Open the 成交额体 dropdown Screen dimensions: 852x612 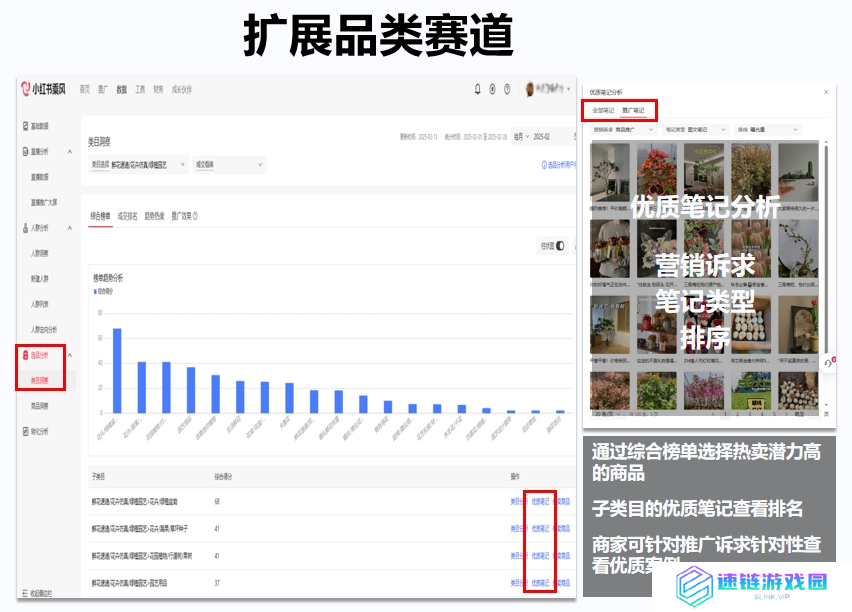pos(229,164)
